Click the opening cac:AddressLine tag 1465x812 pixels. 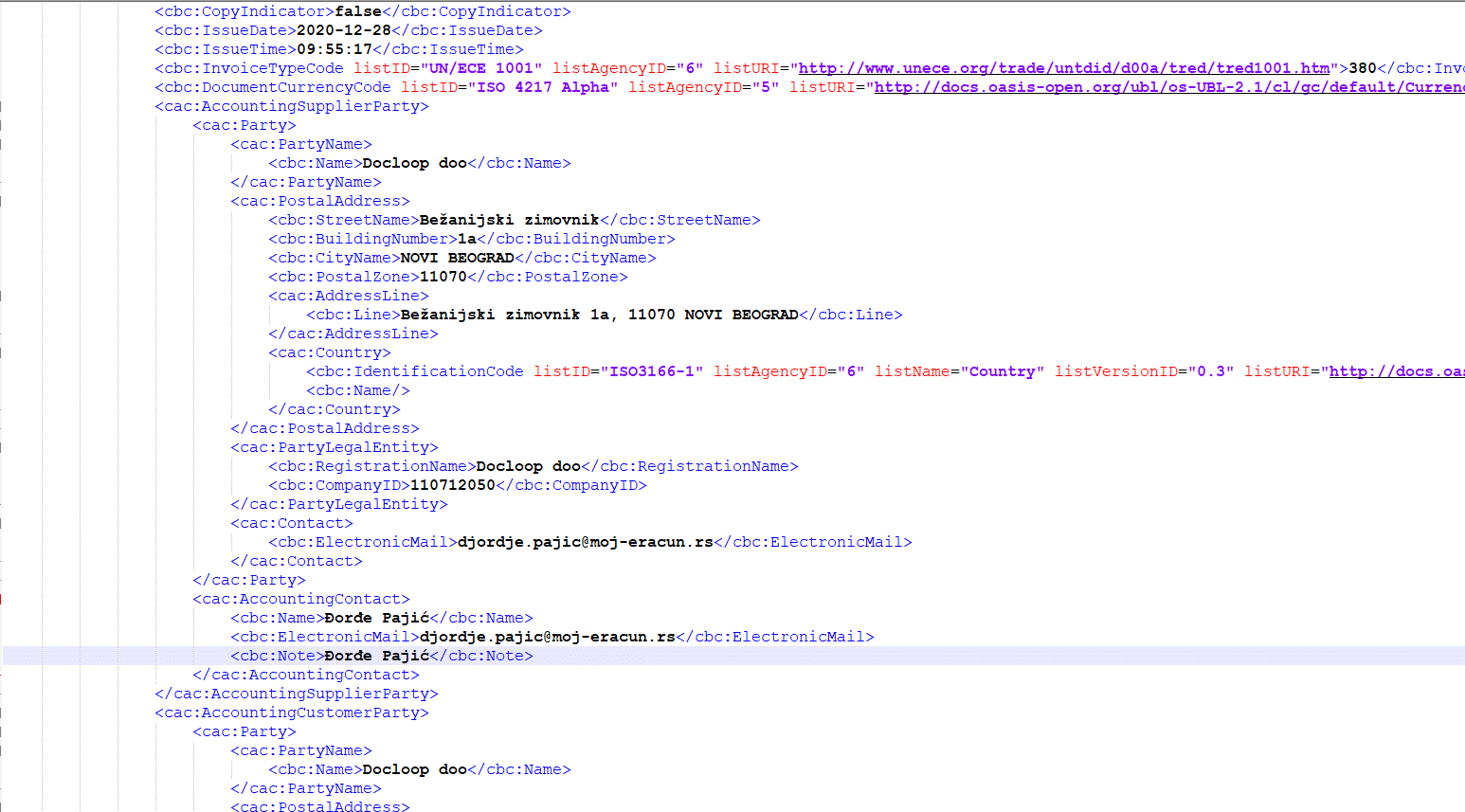click(349, 296)
